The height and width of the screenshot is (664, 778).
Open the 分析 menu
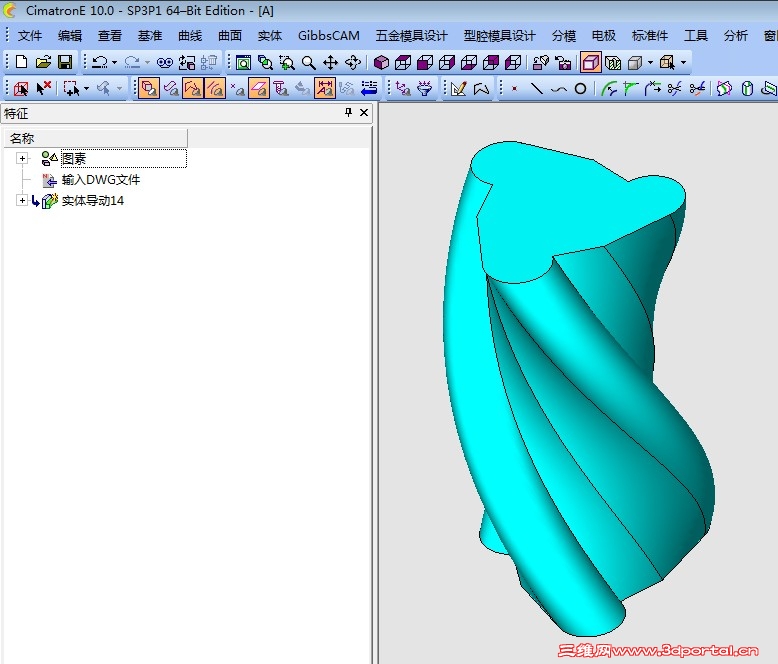735,36
